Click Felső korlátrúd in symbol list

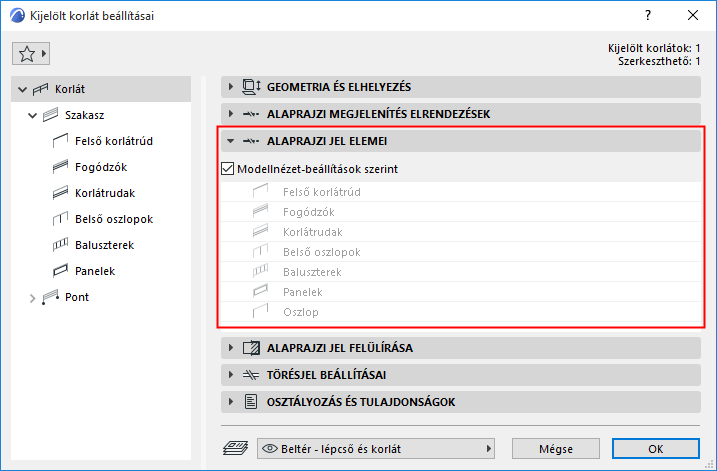coord(322,192)
